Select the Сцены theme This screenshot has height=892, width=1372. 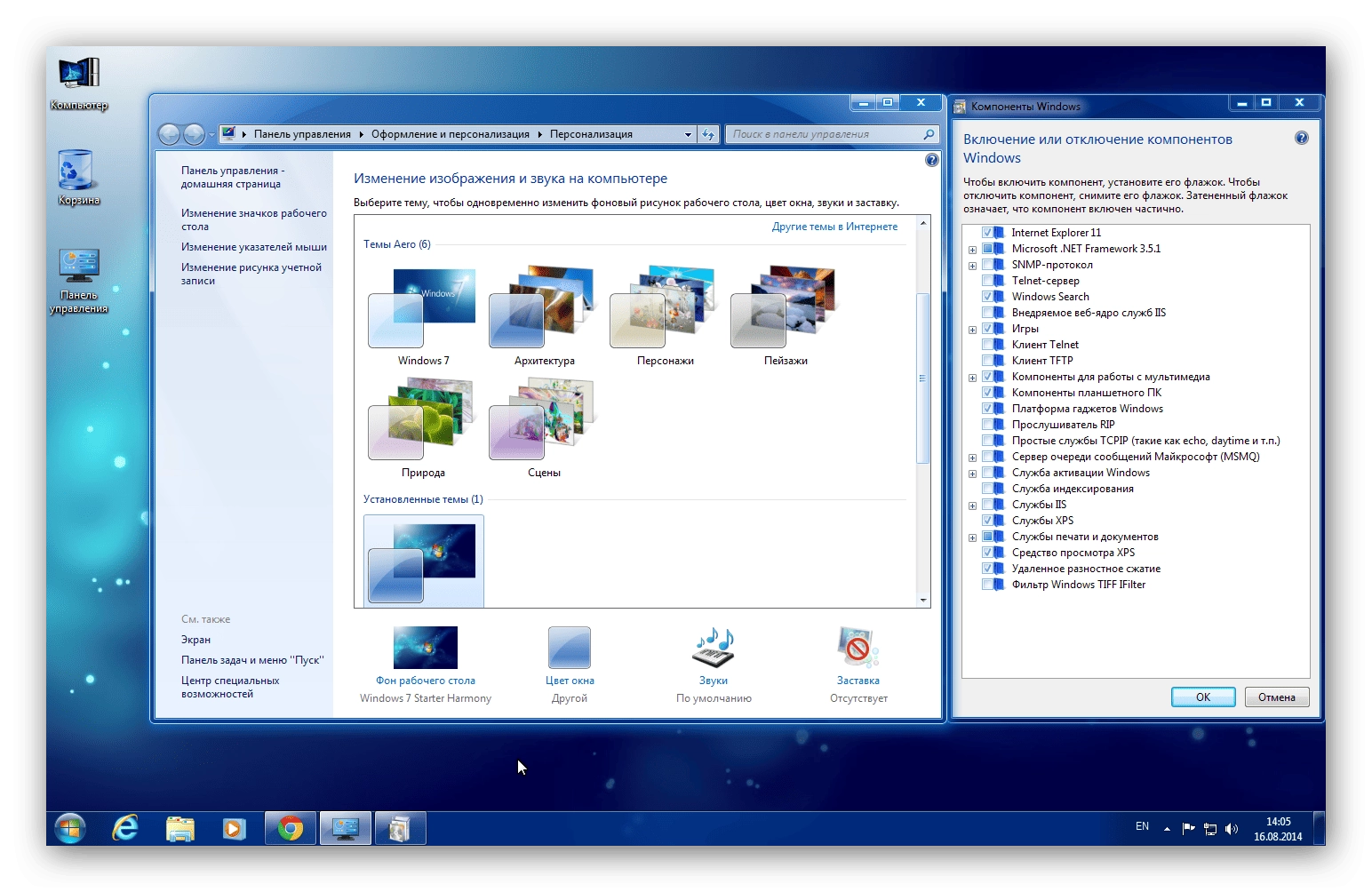click(x=544, y=428)
